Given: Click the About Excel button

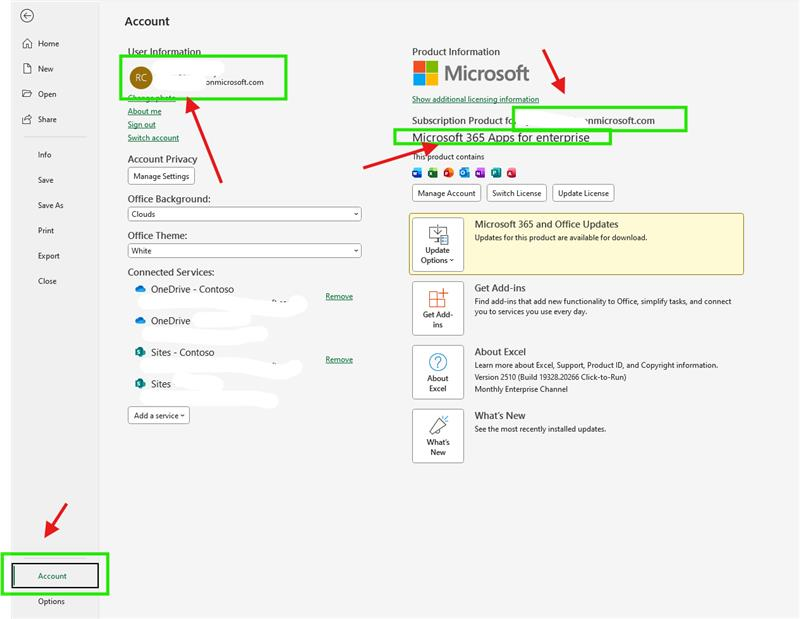Looking at the screenshot, I should (x=438, y=372).
